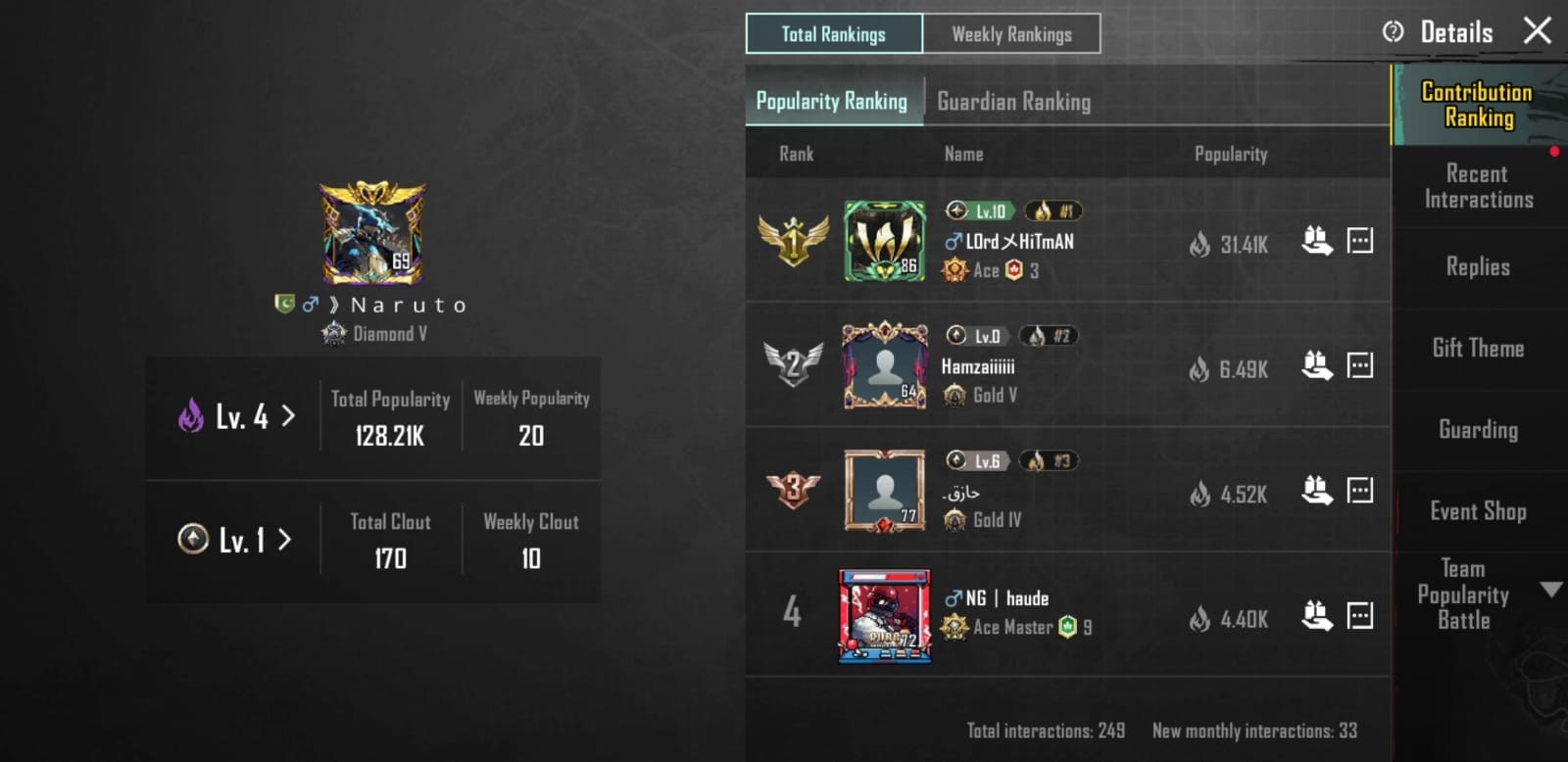Click the clout level badge icon

pyautogui.click(x=193, y=539)
